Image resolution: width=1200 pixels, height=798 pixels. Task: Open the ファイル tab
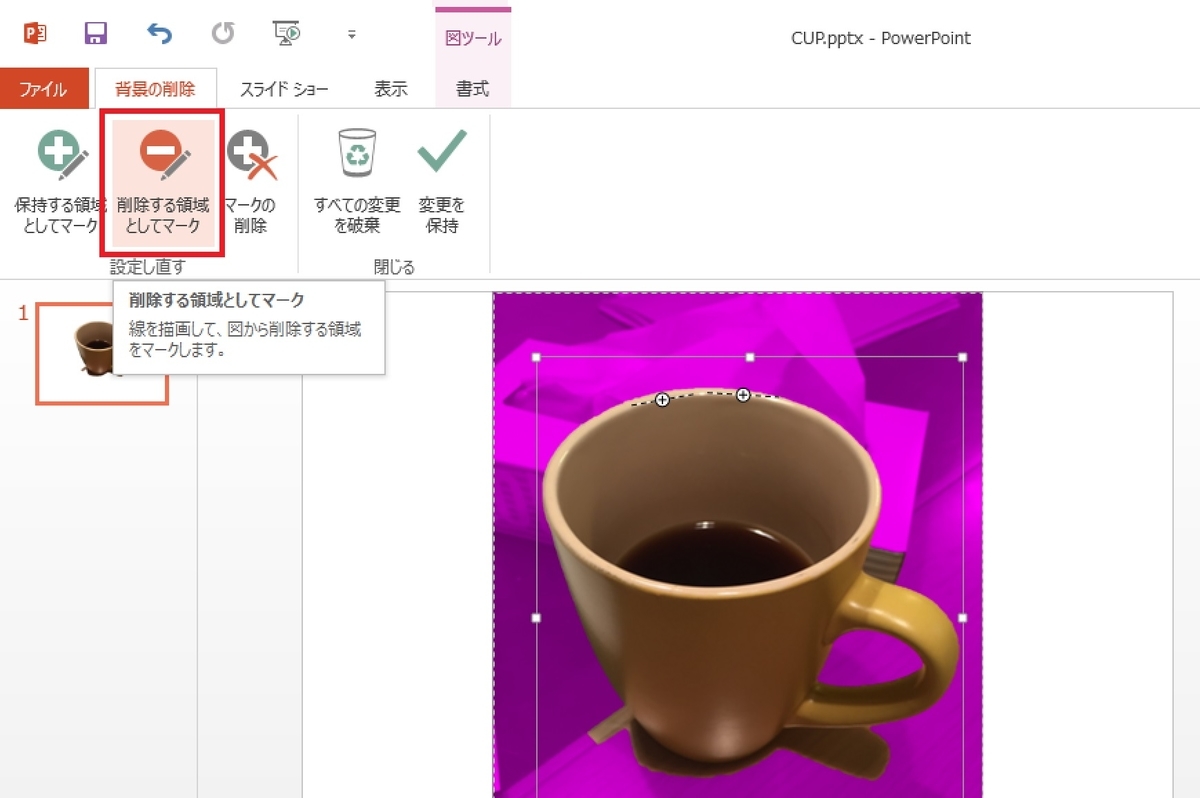(43, 89)
